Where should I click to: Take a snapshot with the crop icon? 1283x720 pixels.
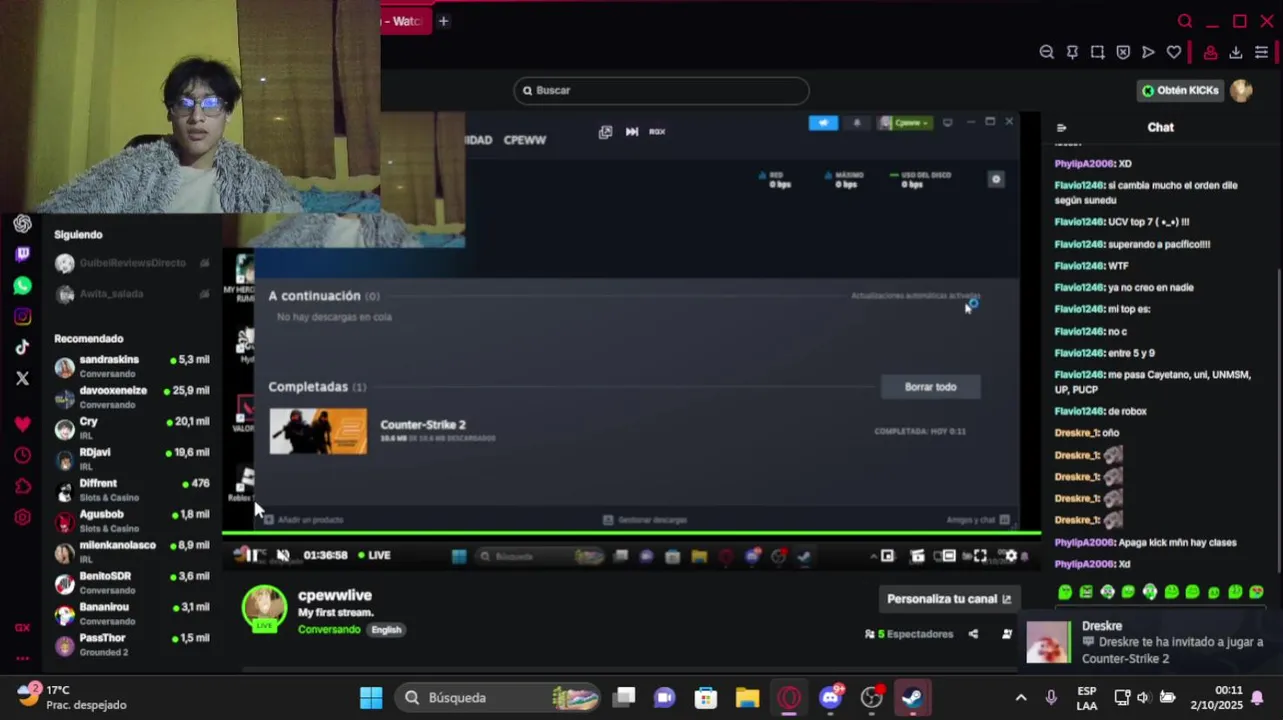click(1097, 52)
